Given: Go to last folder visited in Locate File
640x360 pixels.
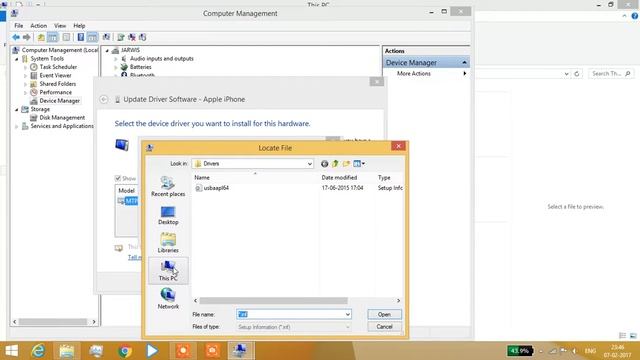Looking at the screenshot, I should pos(324,164).
